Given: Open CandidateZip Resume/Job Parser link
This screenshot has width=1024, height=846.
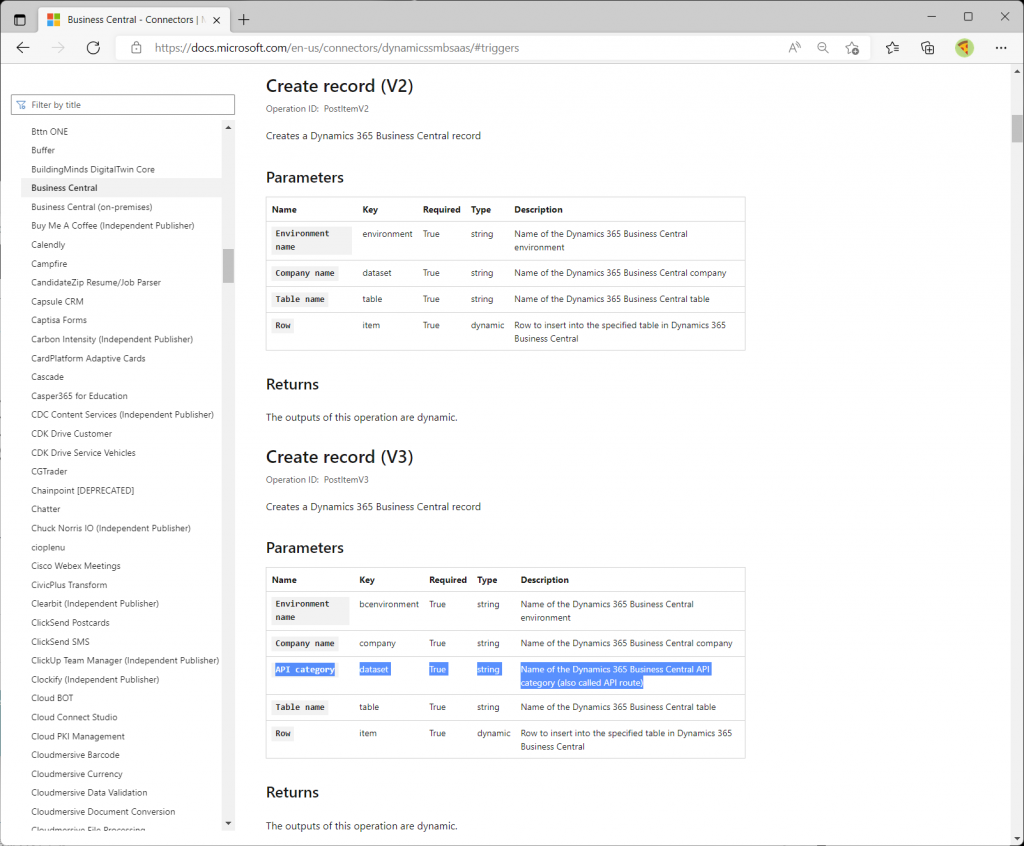Looking at the screenshot, I should coord(96,282).
